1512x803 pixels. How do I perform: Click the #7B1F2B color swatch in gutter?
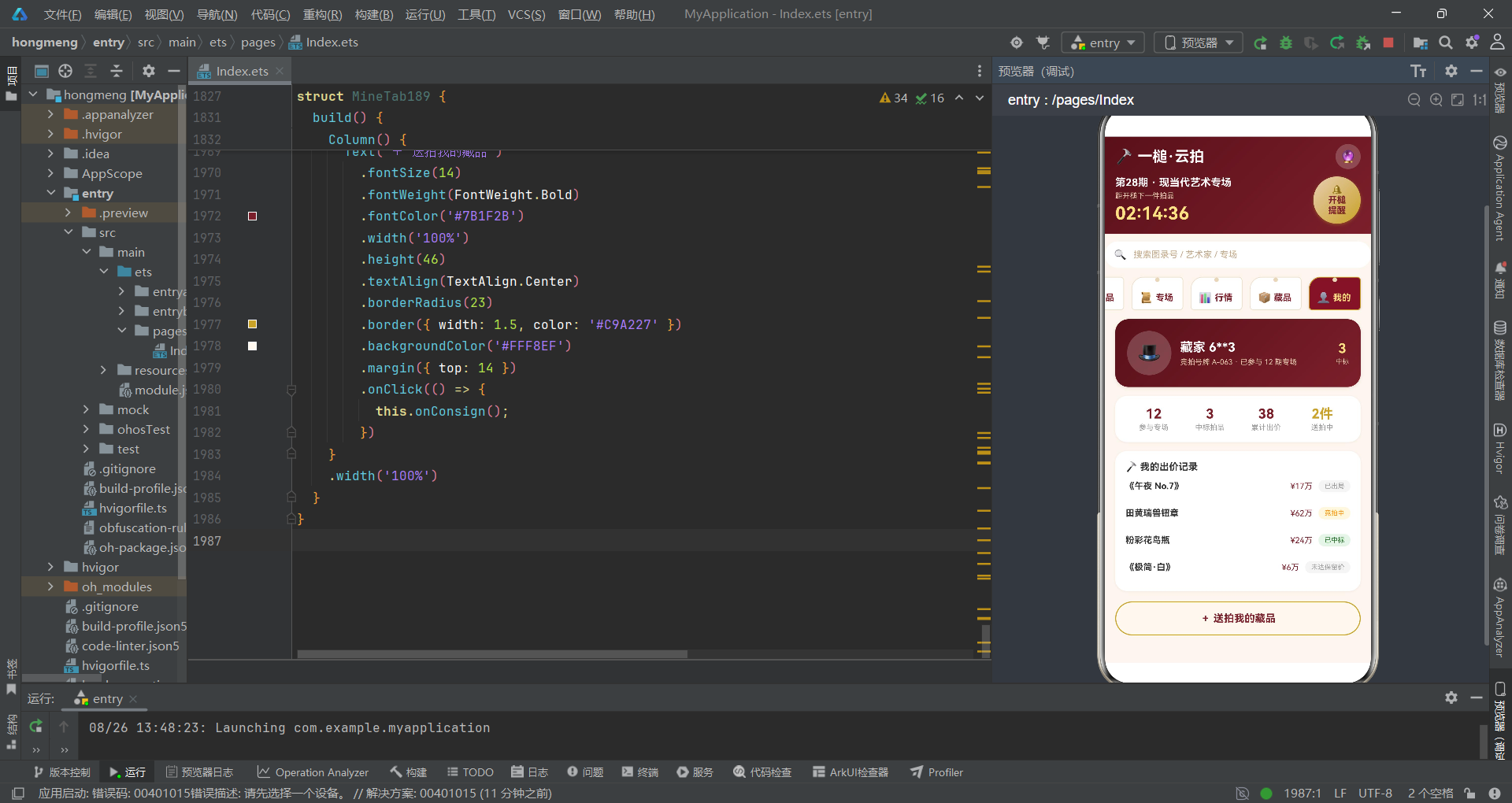pyautogui.click(x=252, y=216)
